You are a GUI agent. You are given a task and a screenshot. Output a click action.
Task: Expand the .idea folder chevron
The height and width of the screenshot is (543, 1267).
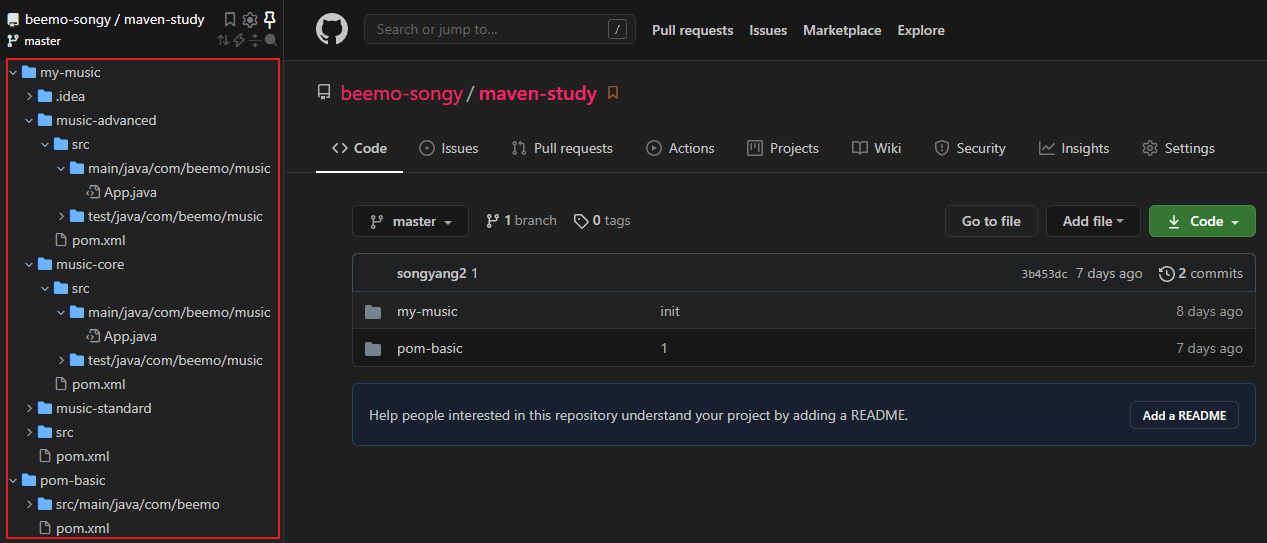click(29, 96)
